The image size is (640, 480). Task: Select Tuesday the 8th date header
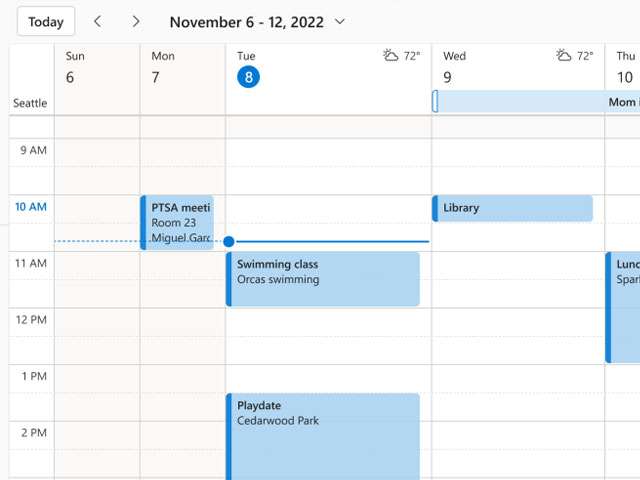click(248, 77)
